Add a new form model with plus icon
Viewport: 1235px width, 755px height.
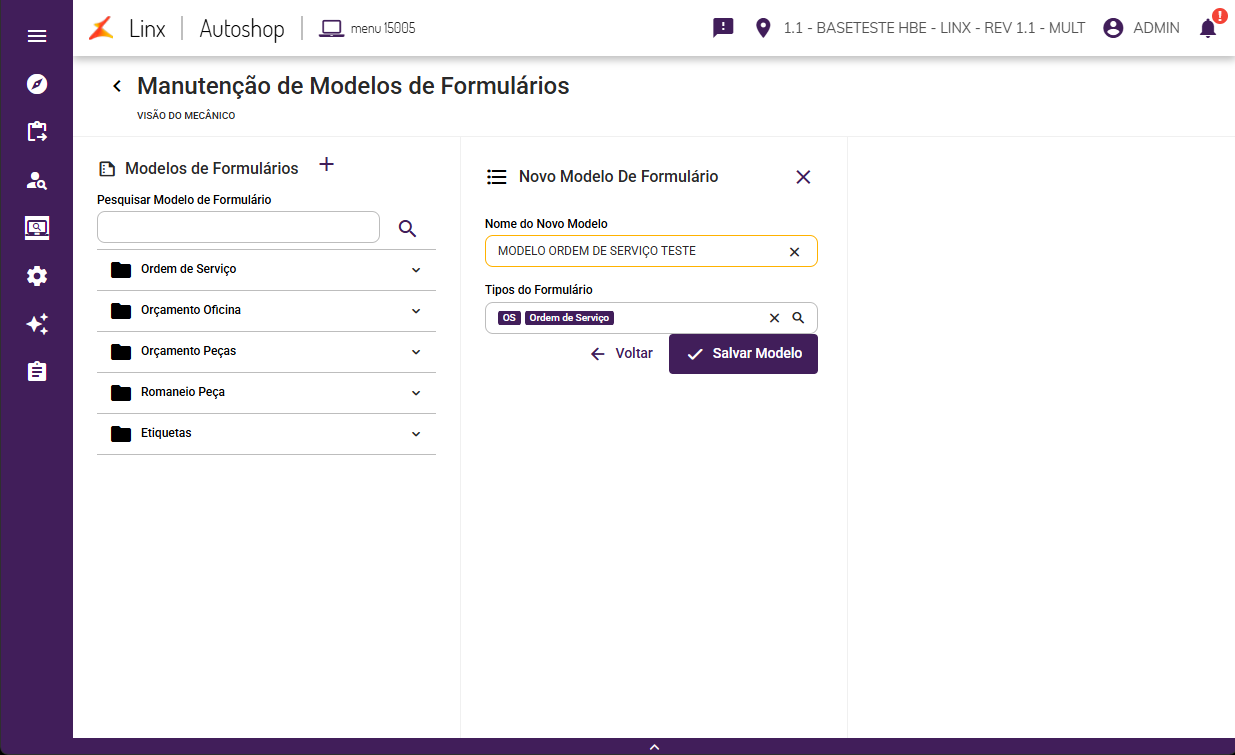pos(326,165)
